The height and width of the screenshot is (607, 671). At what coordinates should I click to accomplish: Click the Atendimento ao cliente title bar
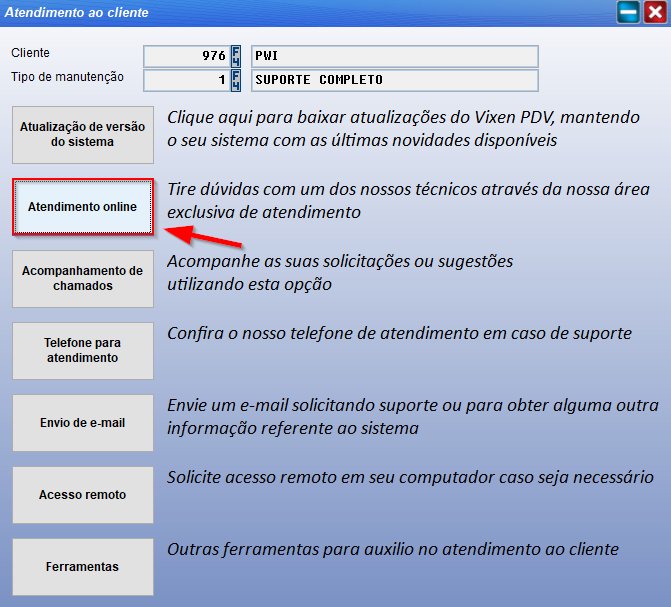300,13
